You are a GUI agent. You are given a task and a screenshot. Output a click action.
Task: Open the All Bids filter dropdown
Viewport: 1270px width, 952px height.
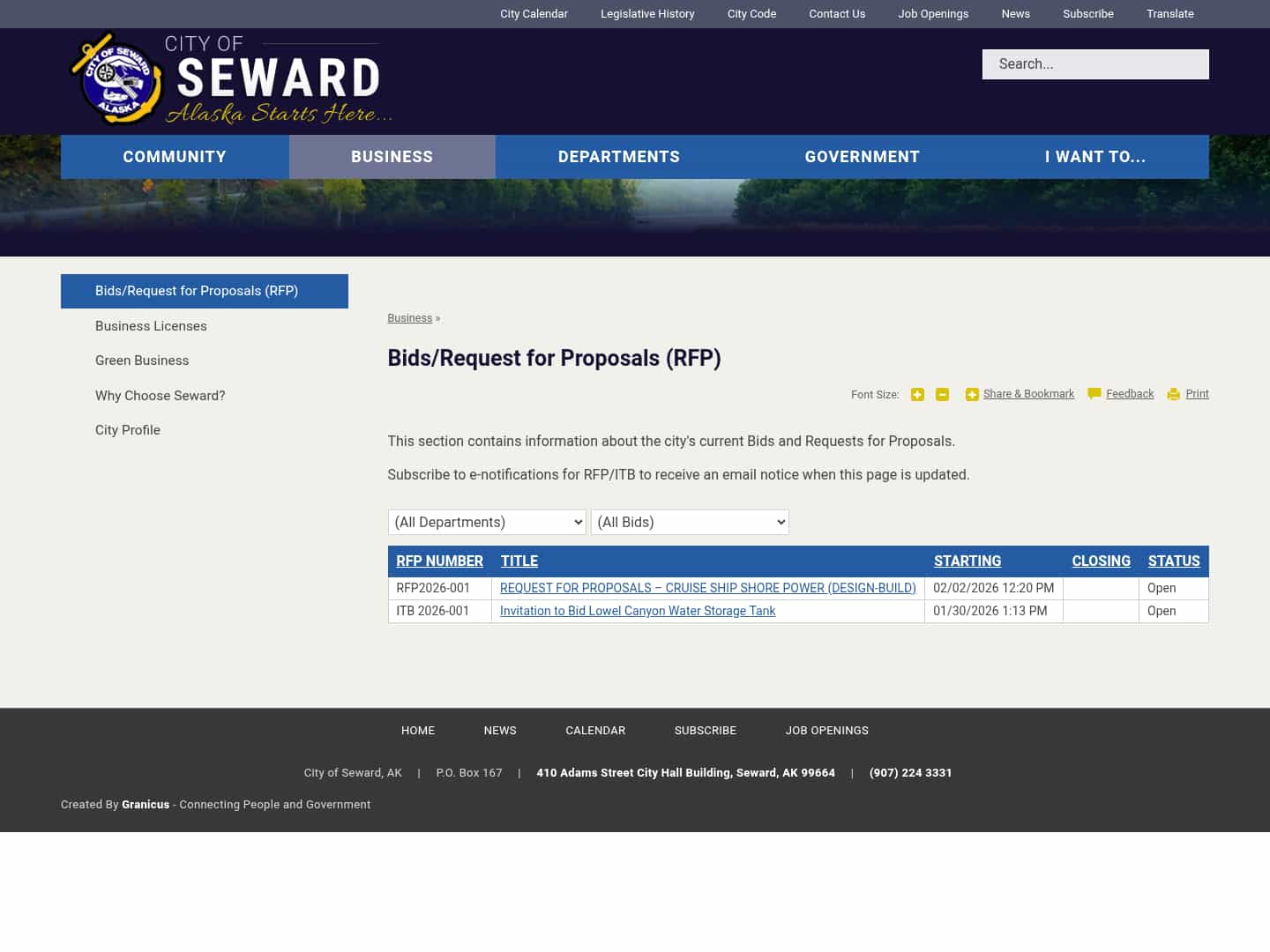690,522
